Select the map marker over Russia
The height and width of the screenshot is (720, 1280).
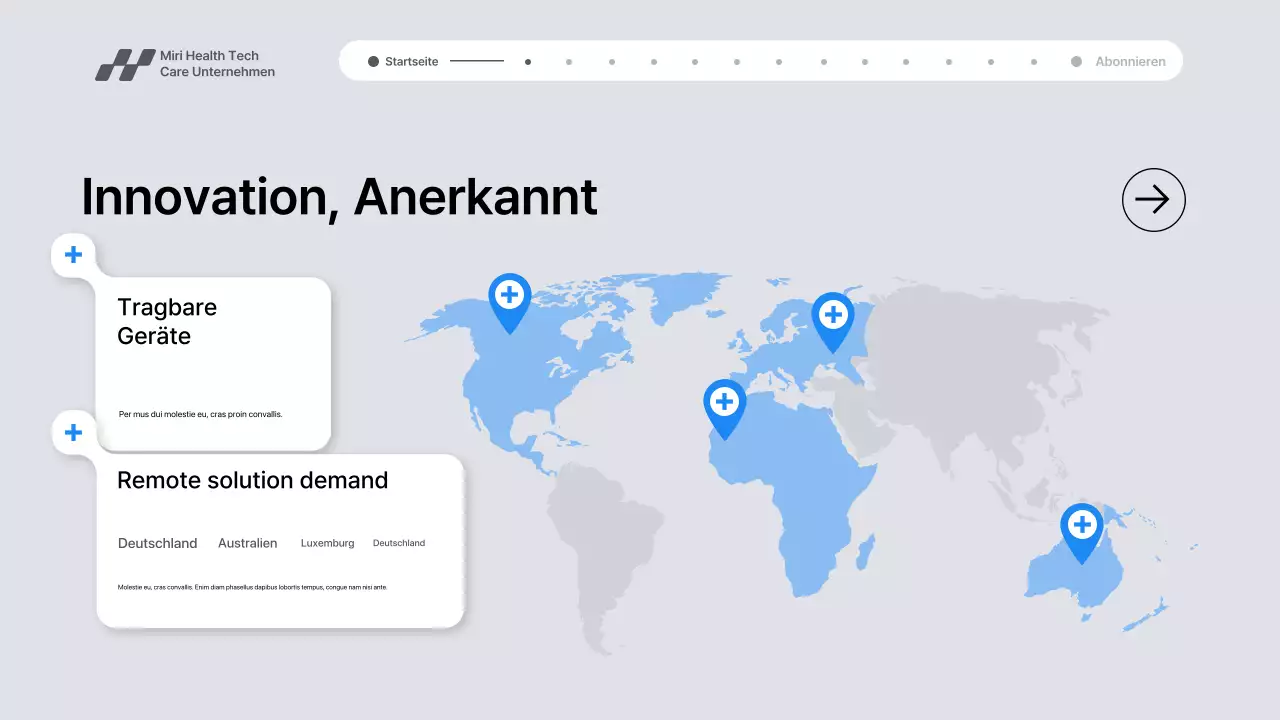833,316
